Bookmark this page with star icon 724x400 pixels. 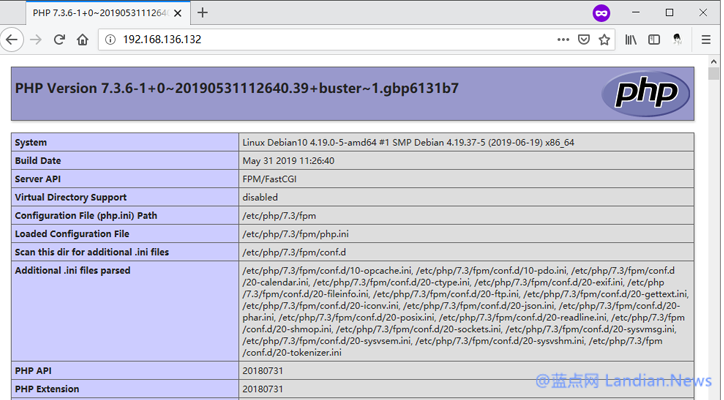click(x=605, y=39)
